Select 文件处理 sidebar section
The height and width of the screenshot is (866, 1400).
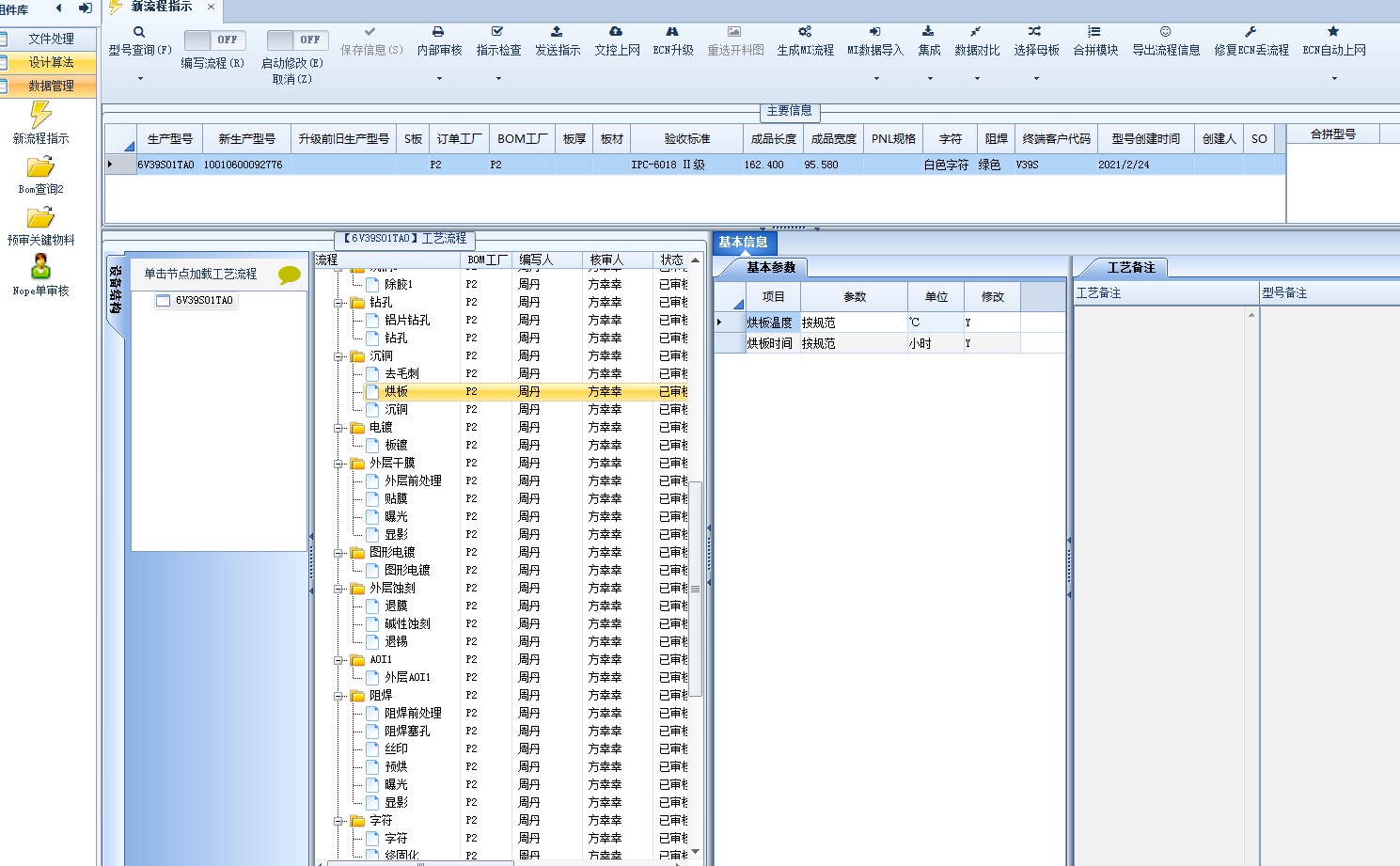click(x=49, y=39)
